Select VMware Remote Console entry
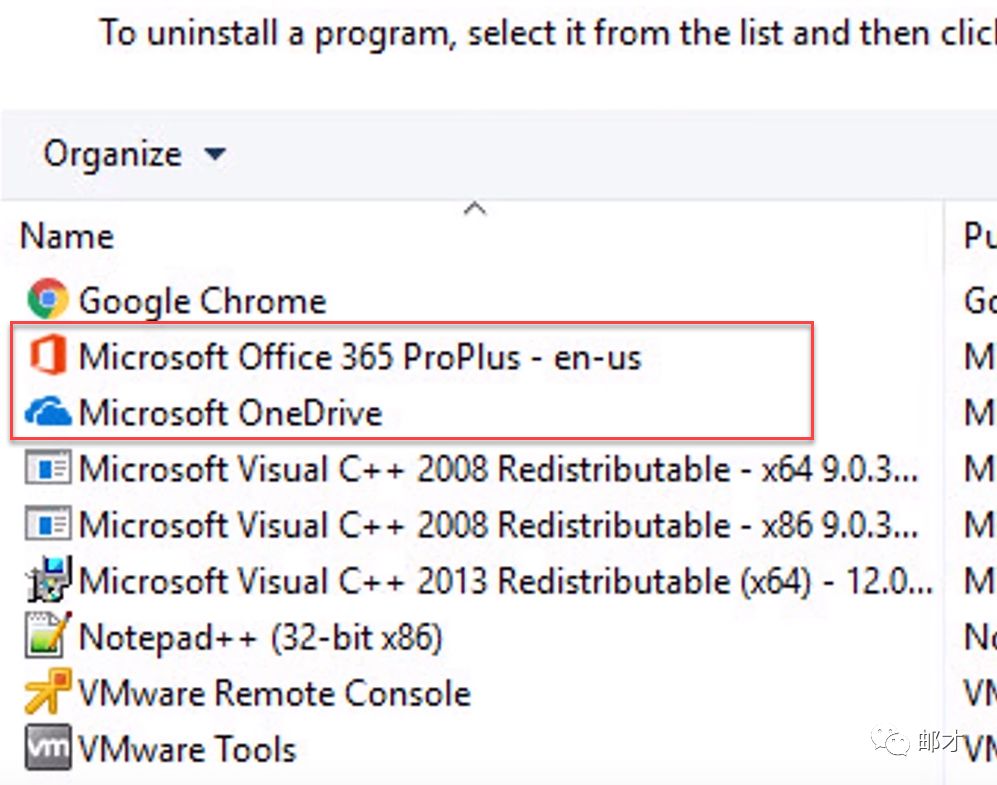 point(274,692)
